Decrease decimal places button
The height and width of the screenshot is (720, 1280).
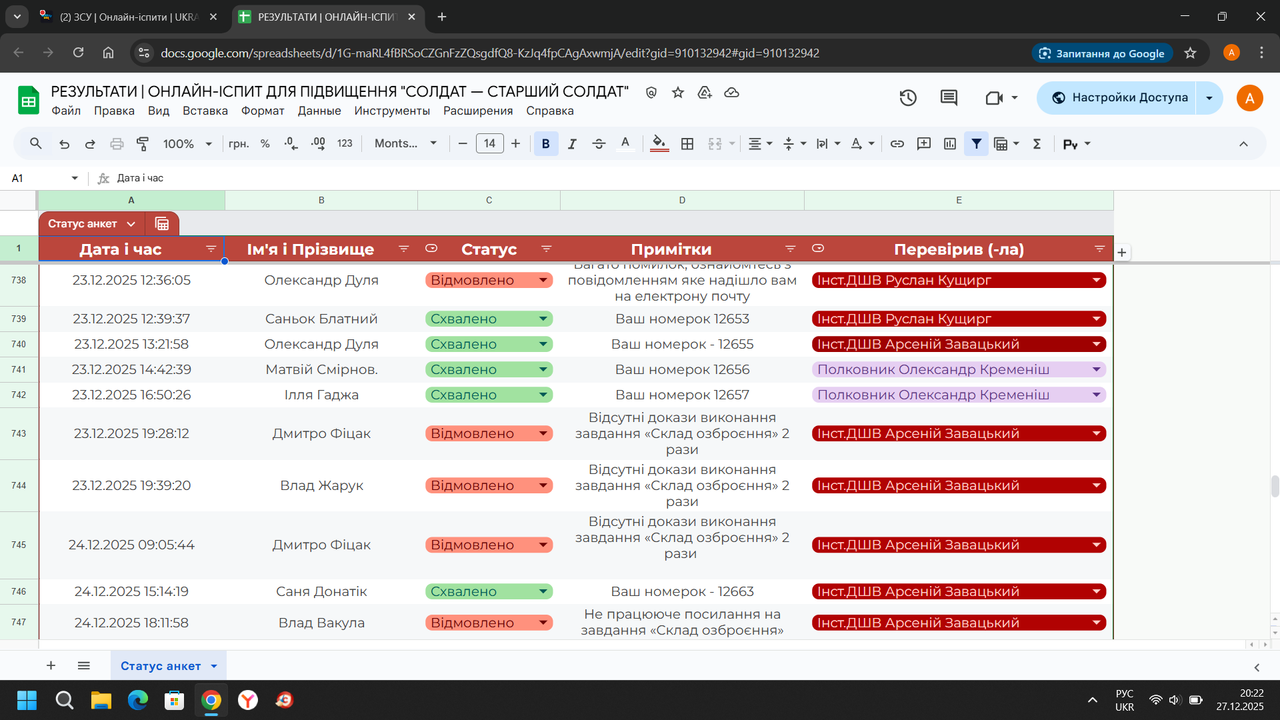[x=291, y=144]
